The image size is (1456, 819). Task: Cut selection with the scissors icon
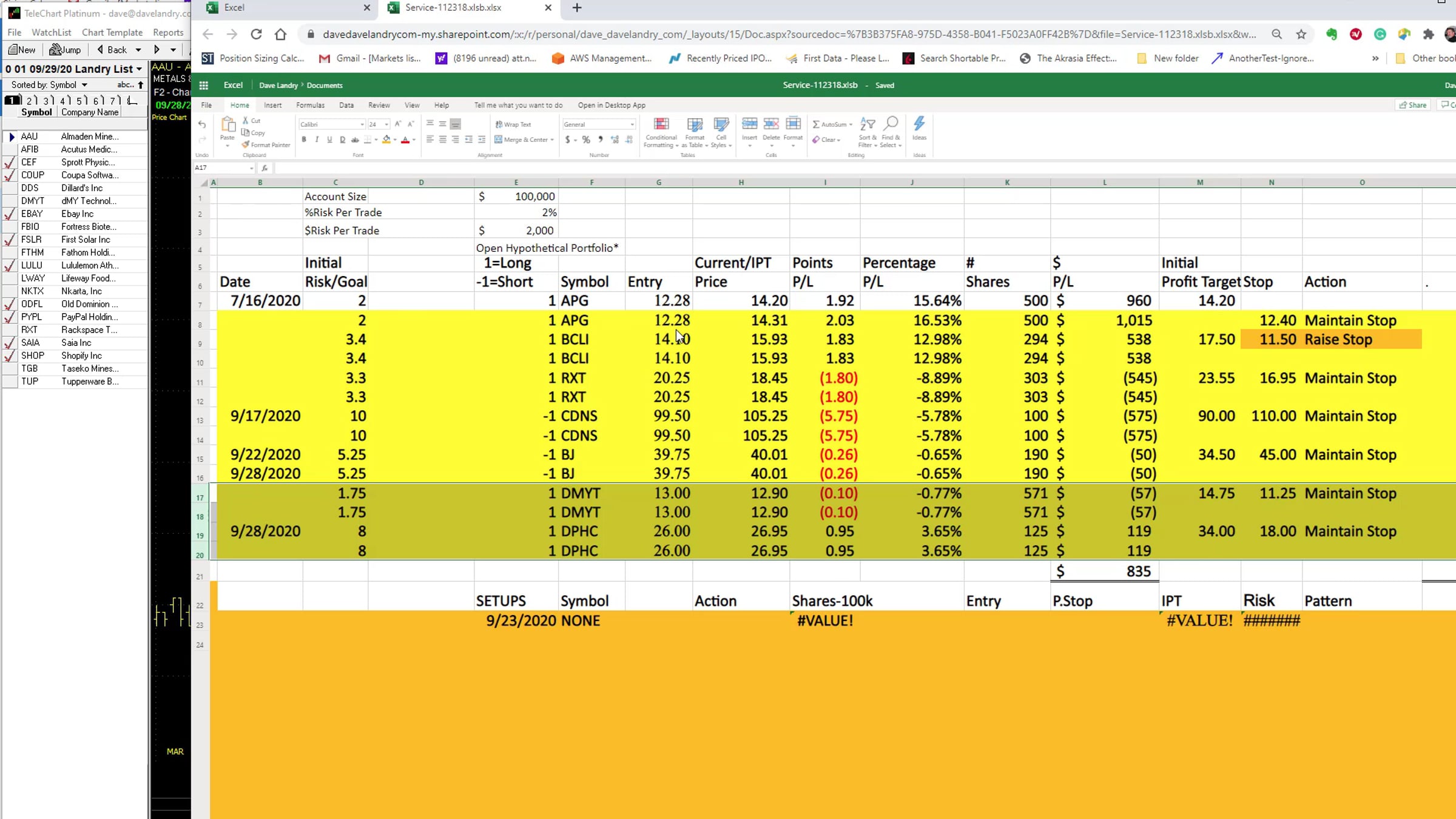point(246,121)
